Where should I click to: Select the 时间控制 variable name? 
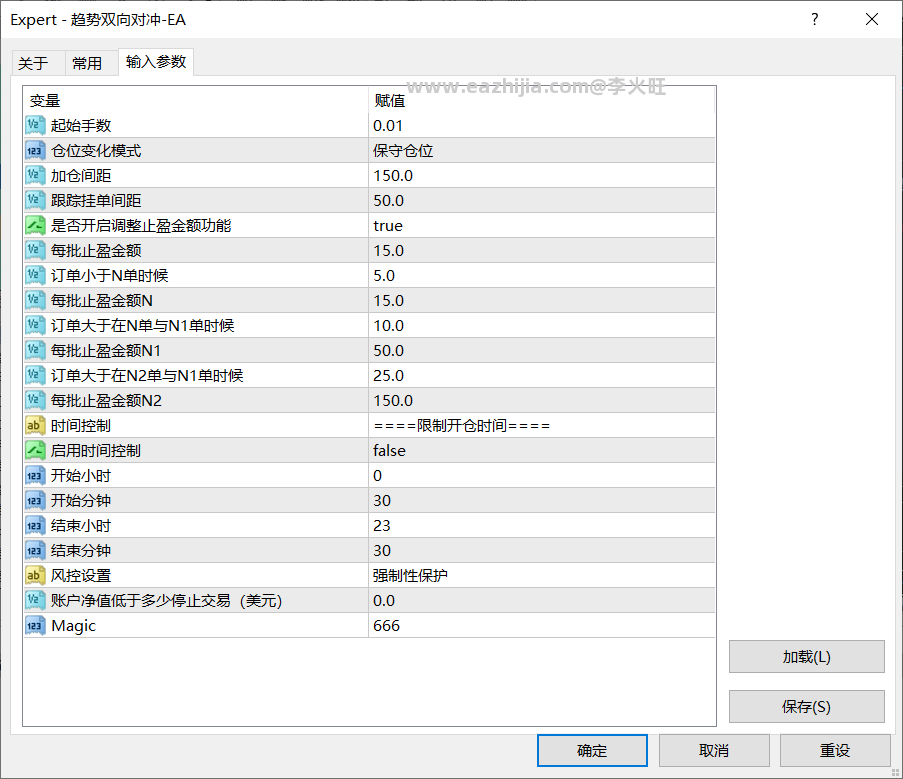(x=81, y=425)
